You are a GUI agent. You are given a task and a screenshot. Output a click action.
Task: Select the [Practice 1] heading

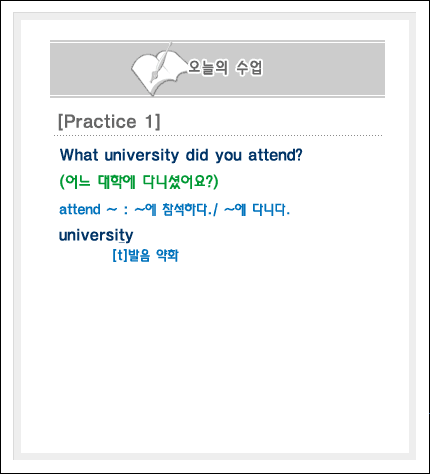[109, 121]
